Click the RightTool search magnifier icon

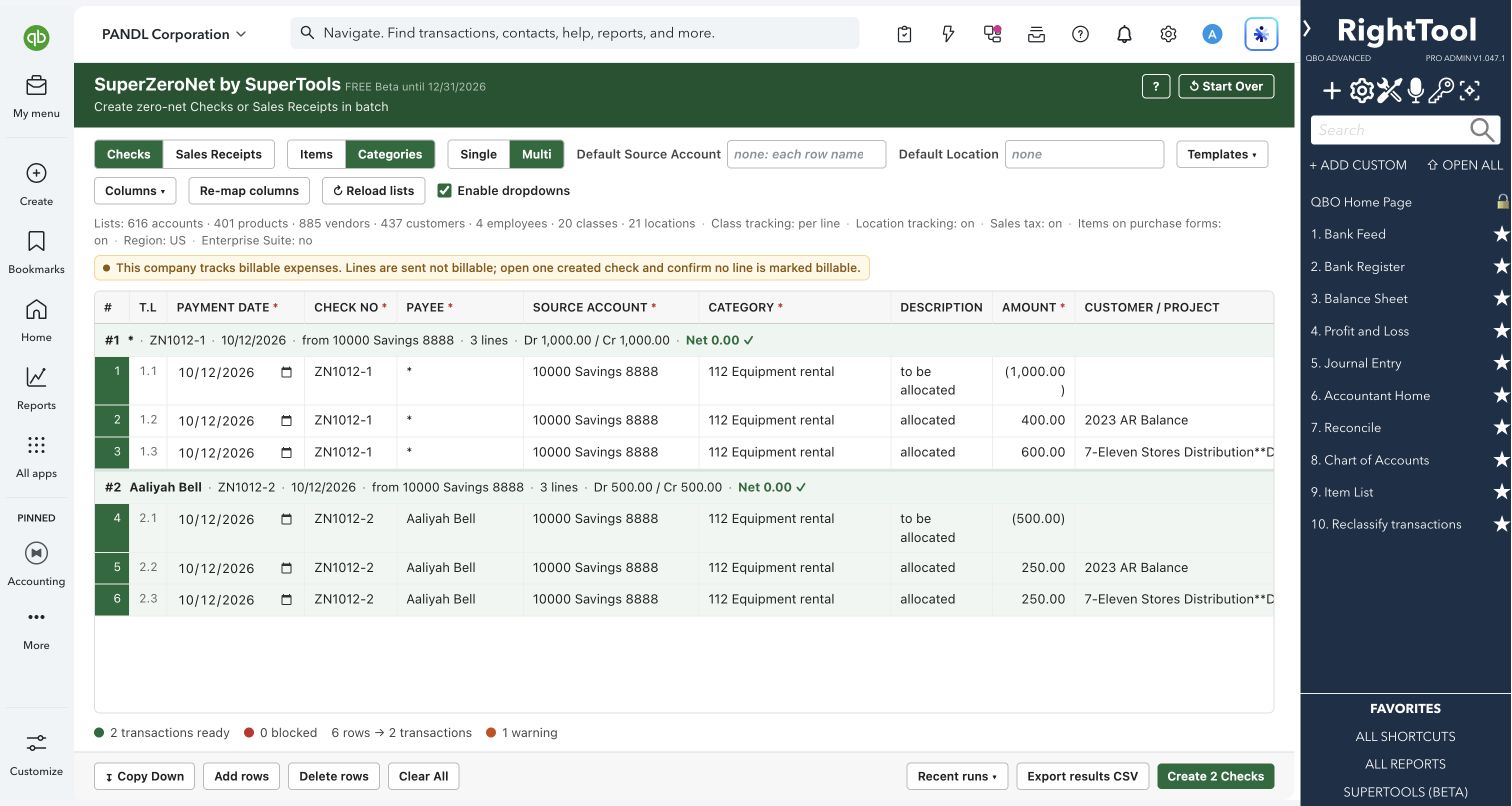click(1483, 130)
